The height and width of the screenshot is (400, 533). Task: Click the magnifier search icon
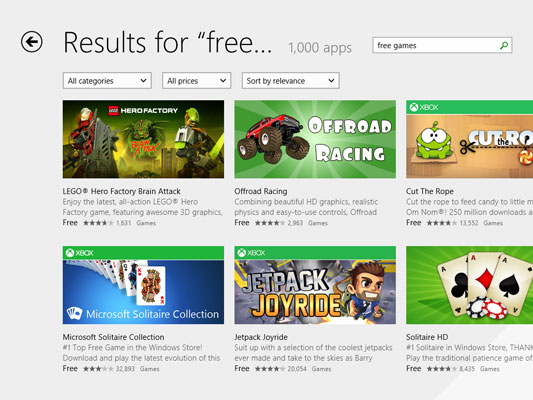[x=504, y=45]
